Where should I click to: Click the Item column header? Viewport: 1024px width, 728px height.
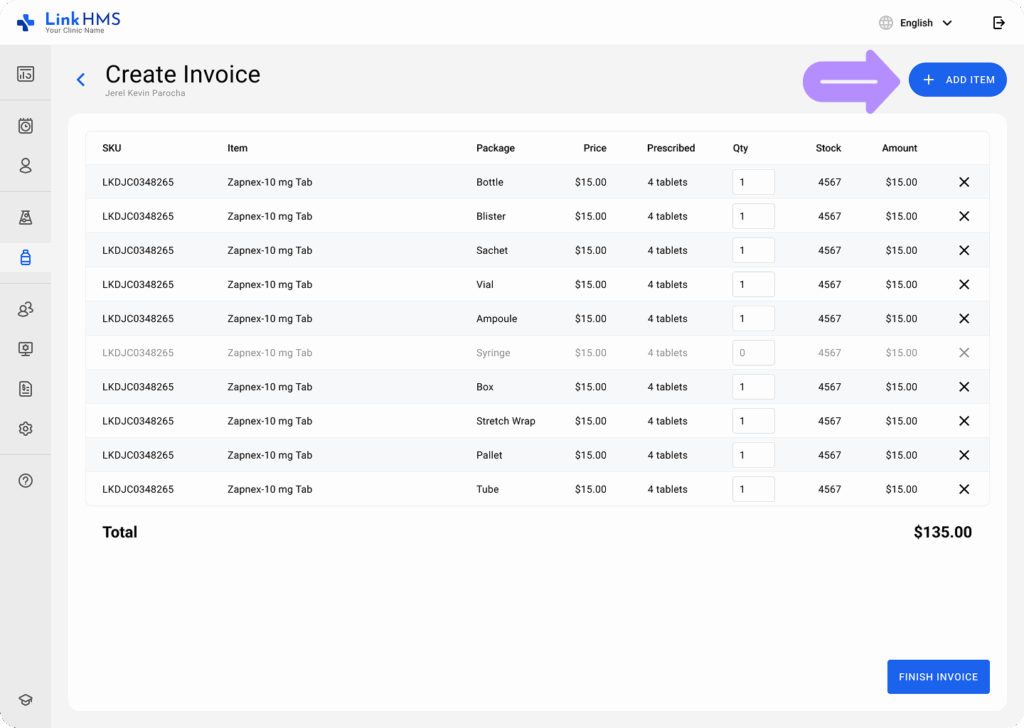click(237, 148)
